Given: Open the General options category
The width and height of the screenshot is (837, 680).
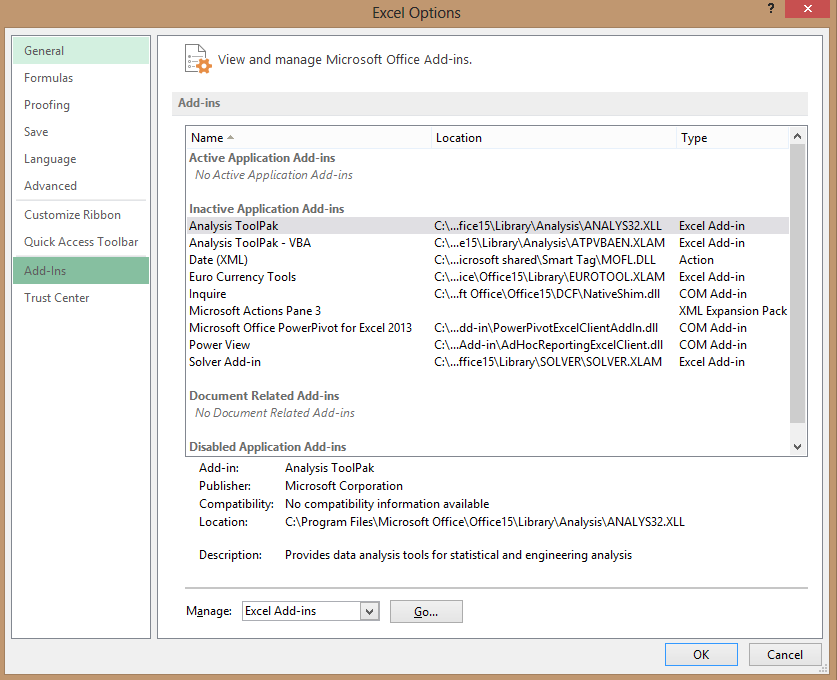Looking at the screenshot, I should [x=81, y=51].
